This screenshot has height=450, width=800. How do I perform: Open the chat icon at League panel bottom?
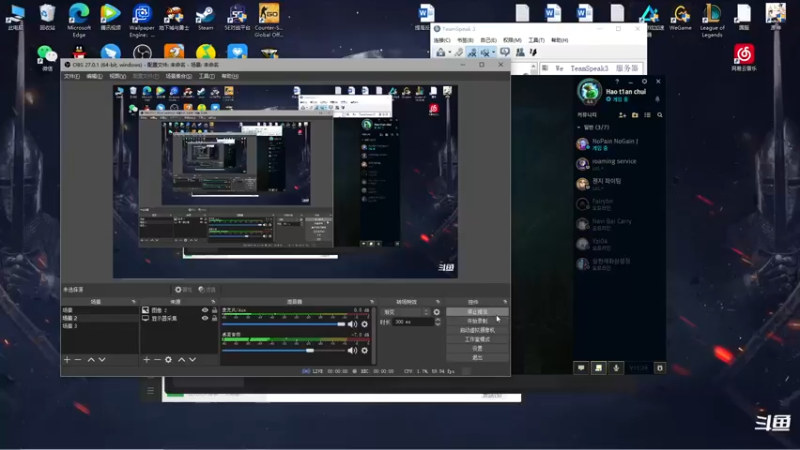click(581, 368)
